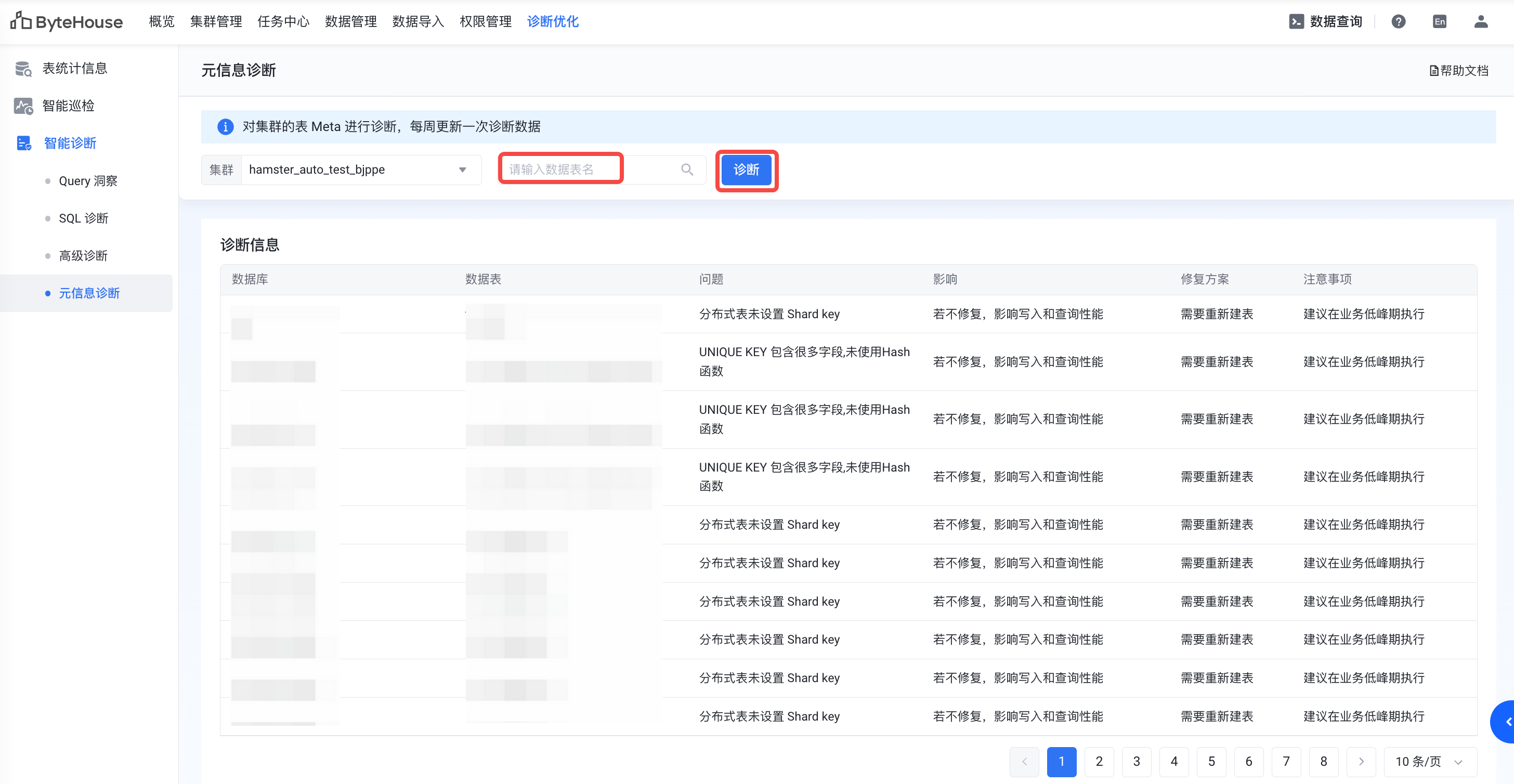Open 智能巡检 sidebar icon
This screenshot has height=784, width=1514.
tap(23, 107)
